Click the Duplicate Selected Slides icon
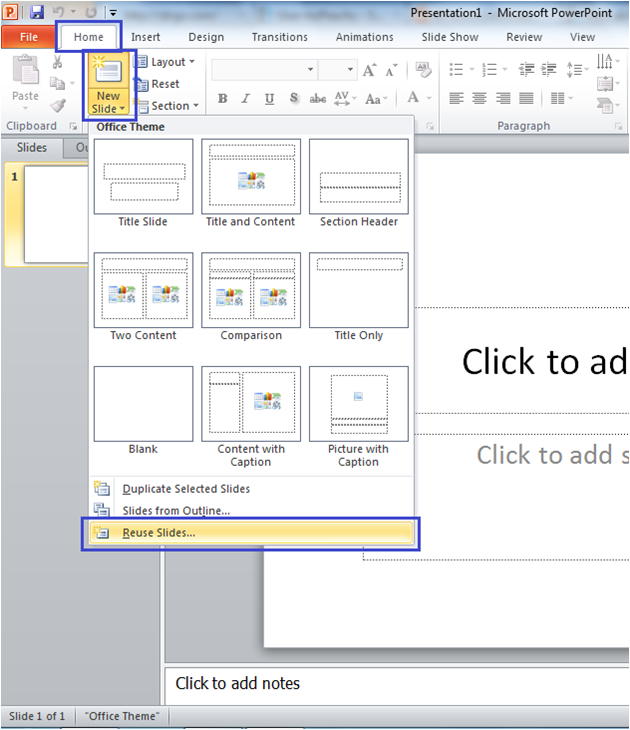Image resolution: width=630 pixels, height=730 pixels. tap(102, 488)
